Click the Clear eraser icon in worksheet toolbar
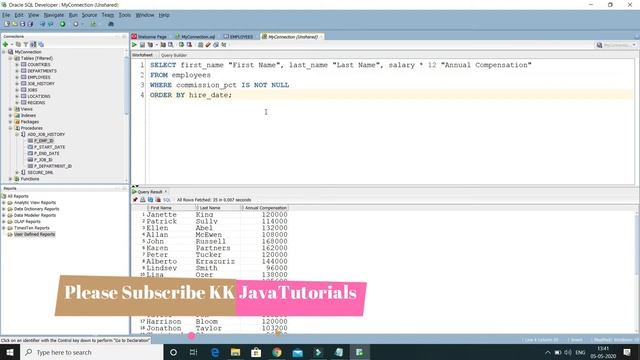 click(x=208, y=44)
